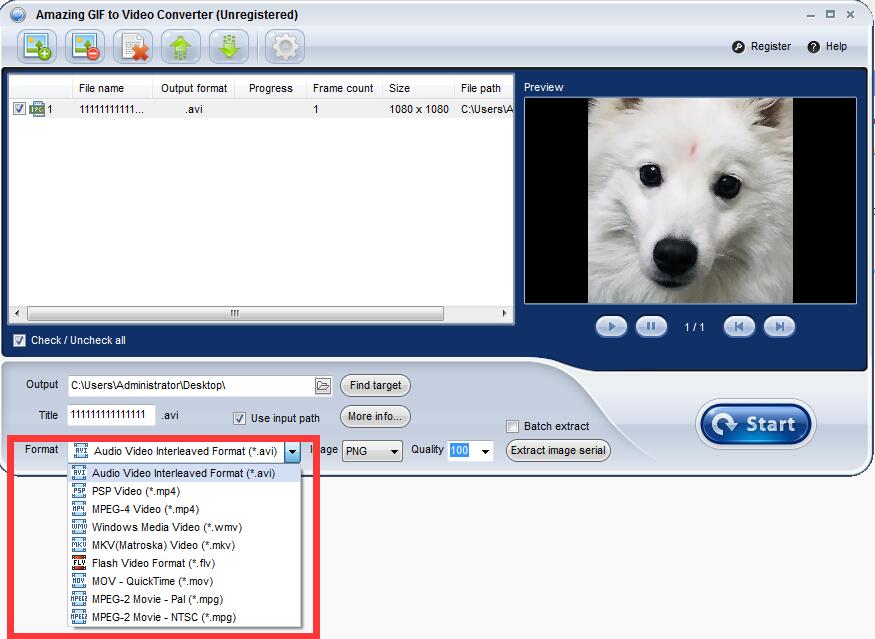
Task: Click the Remove selected file toolbar icon
Action: pos(85,46)
